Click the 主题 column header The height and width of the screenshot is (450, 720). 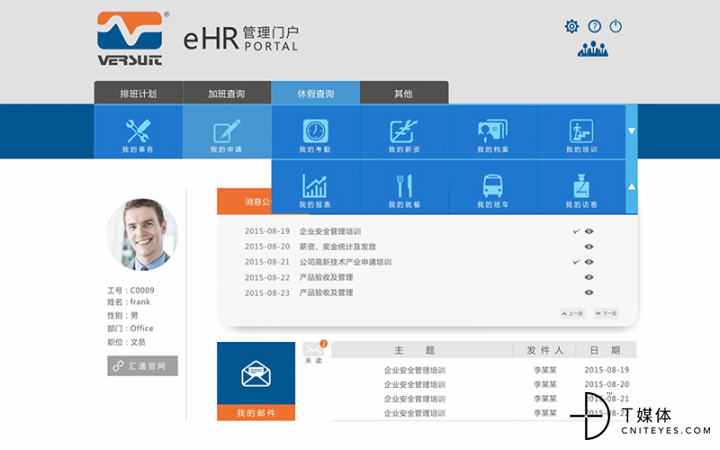[414, 350]
